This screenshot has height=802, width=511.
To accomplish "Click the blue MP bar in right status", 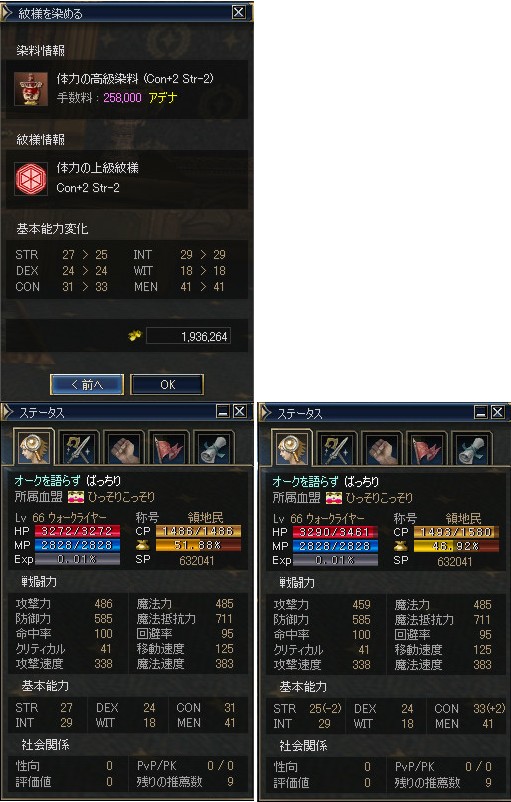I will 336,546.
